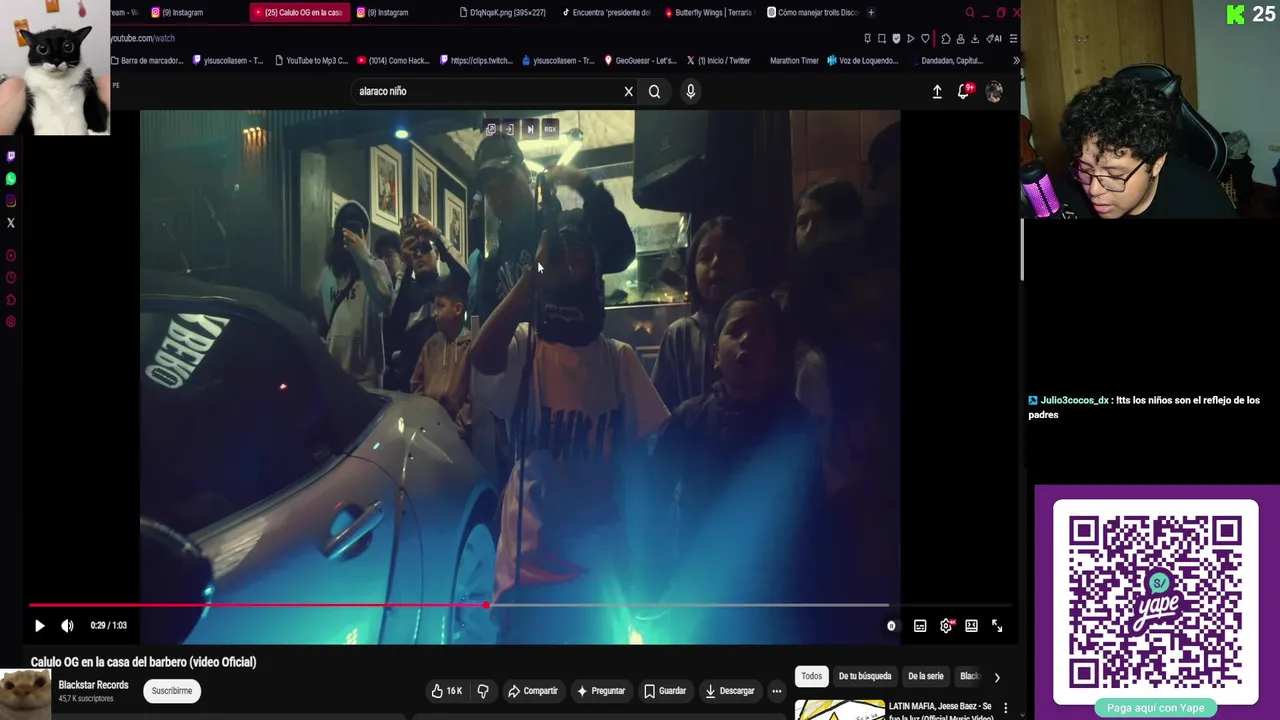Open the Marathon Timer bookmark
Viewport: 1280px width, 720px height.
[794, 60]
